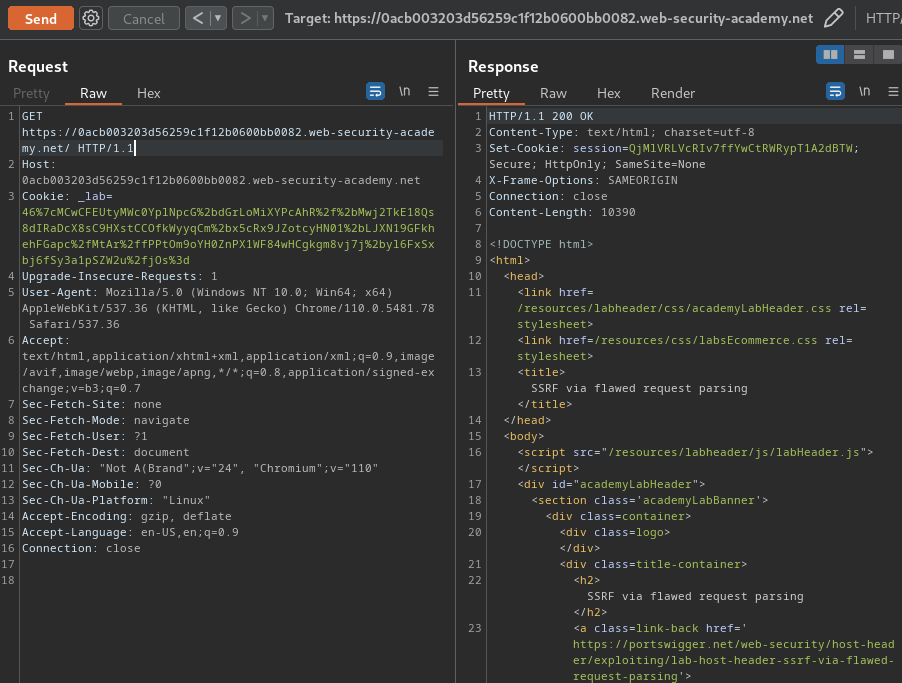The image size is (902, 683).
Task: Click 'Sec-Ch-Ua-Mobile: ?0' header
Action: point(91,484)
